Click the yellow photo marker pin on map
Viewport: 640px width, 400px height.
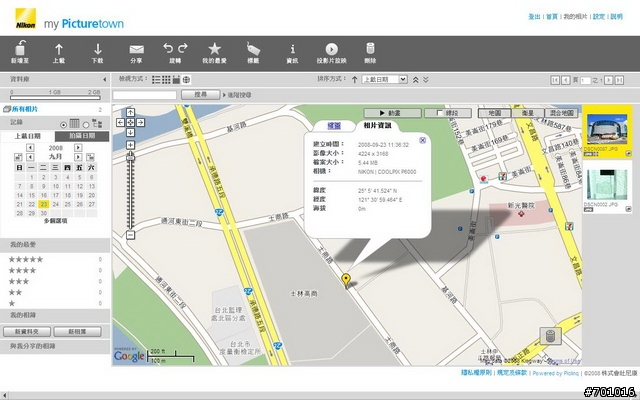coord(346,280)
